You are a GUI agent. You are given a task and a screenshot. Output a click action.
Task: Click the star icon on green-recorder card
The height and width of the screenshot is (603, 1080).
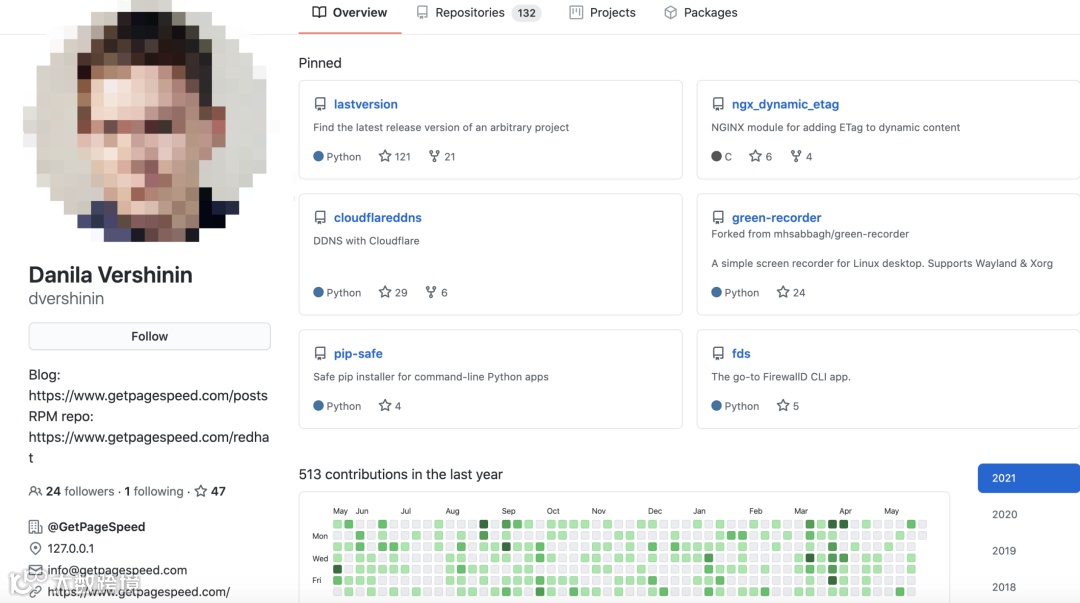[783, 292]
